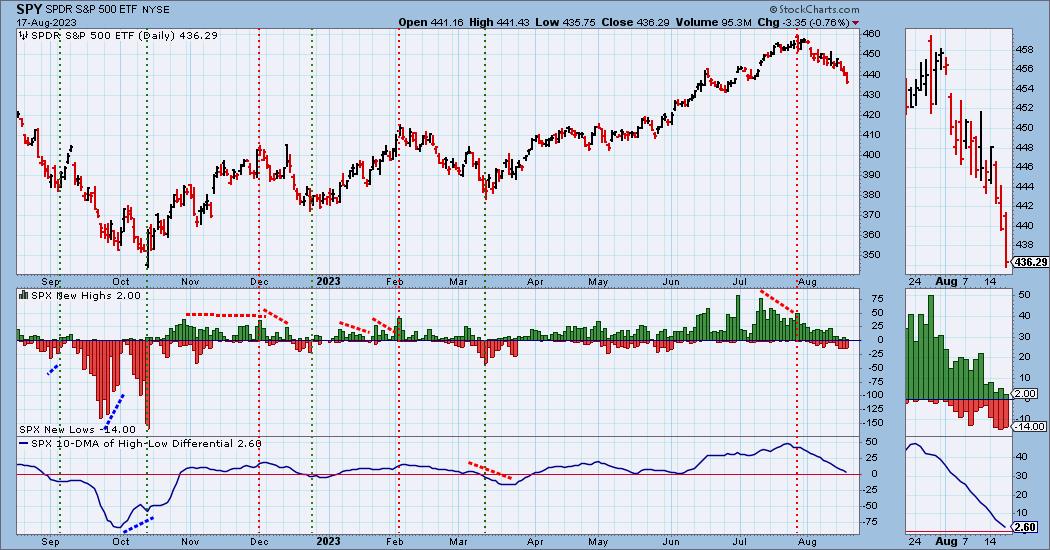Click the -125 label on new highs axis
This screenshot has height=550, width=1050.
pyautogui.click(x=873, y=409)
